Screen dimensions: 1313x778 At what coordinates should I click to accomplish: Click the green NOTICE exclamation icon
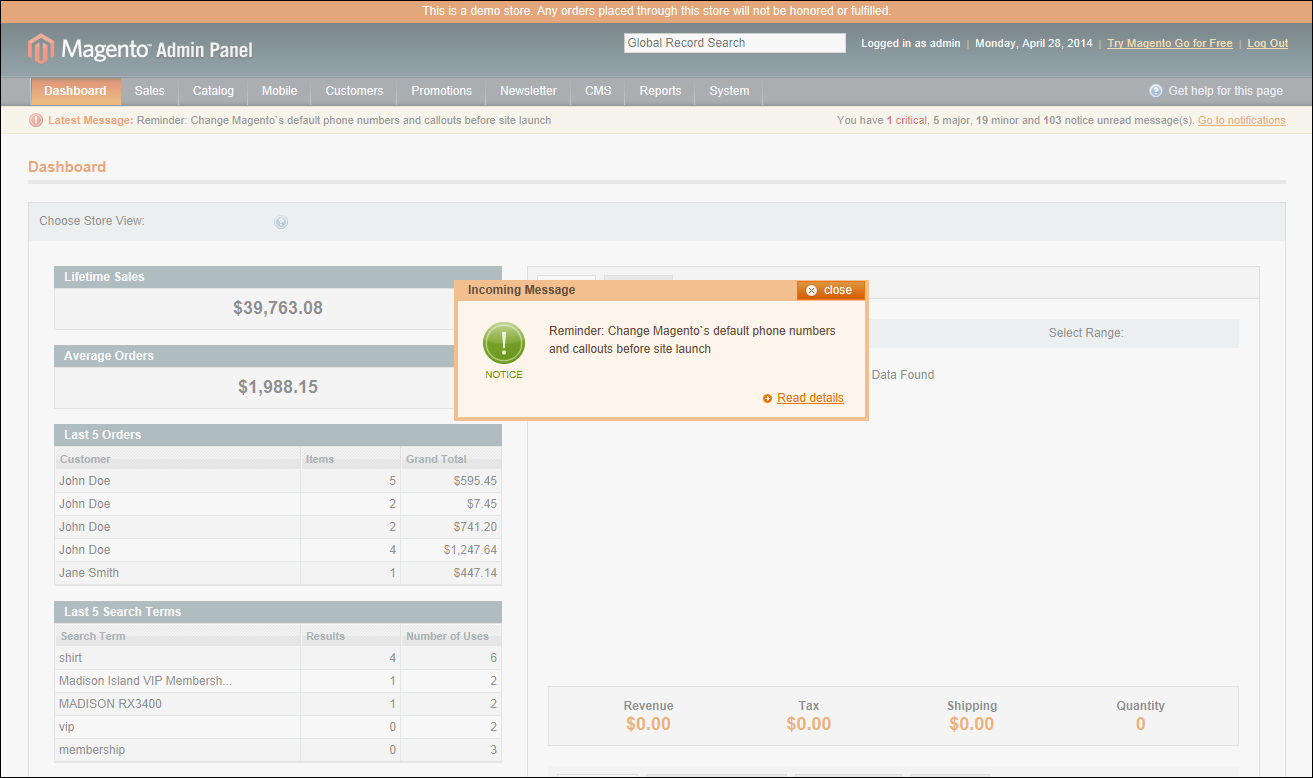[504, 343]
